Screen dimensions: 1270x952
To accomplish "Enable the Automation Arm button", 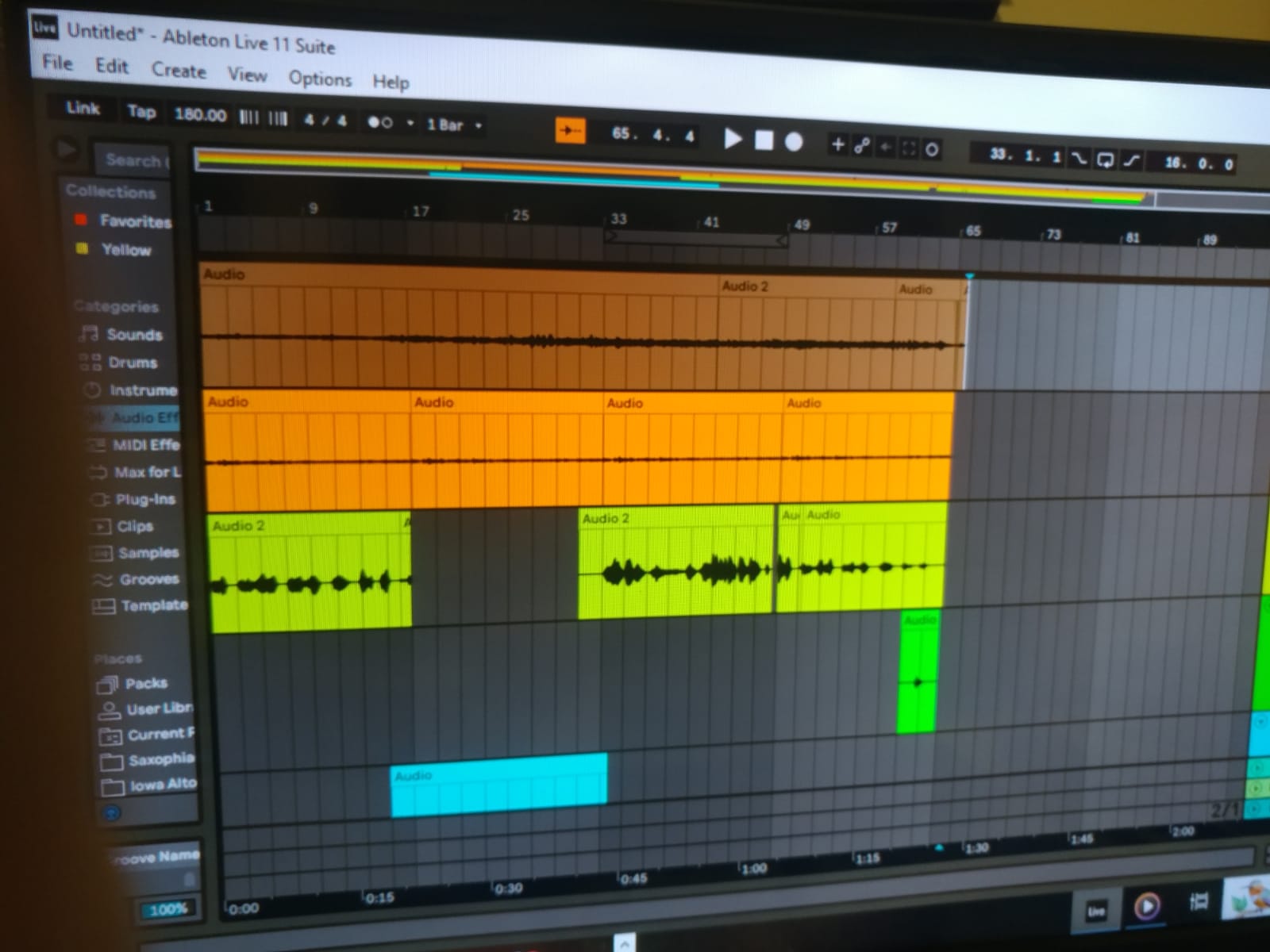I will click(862, 145).
